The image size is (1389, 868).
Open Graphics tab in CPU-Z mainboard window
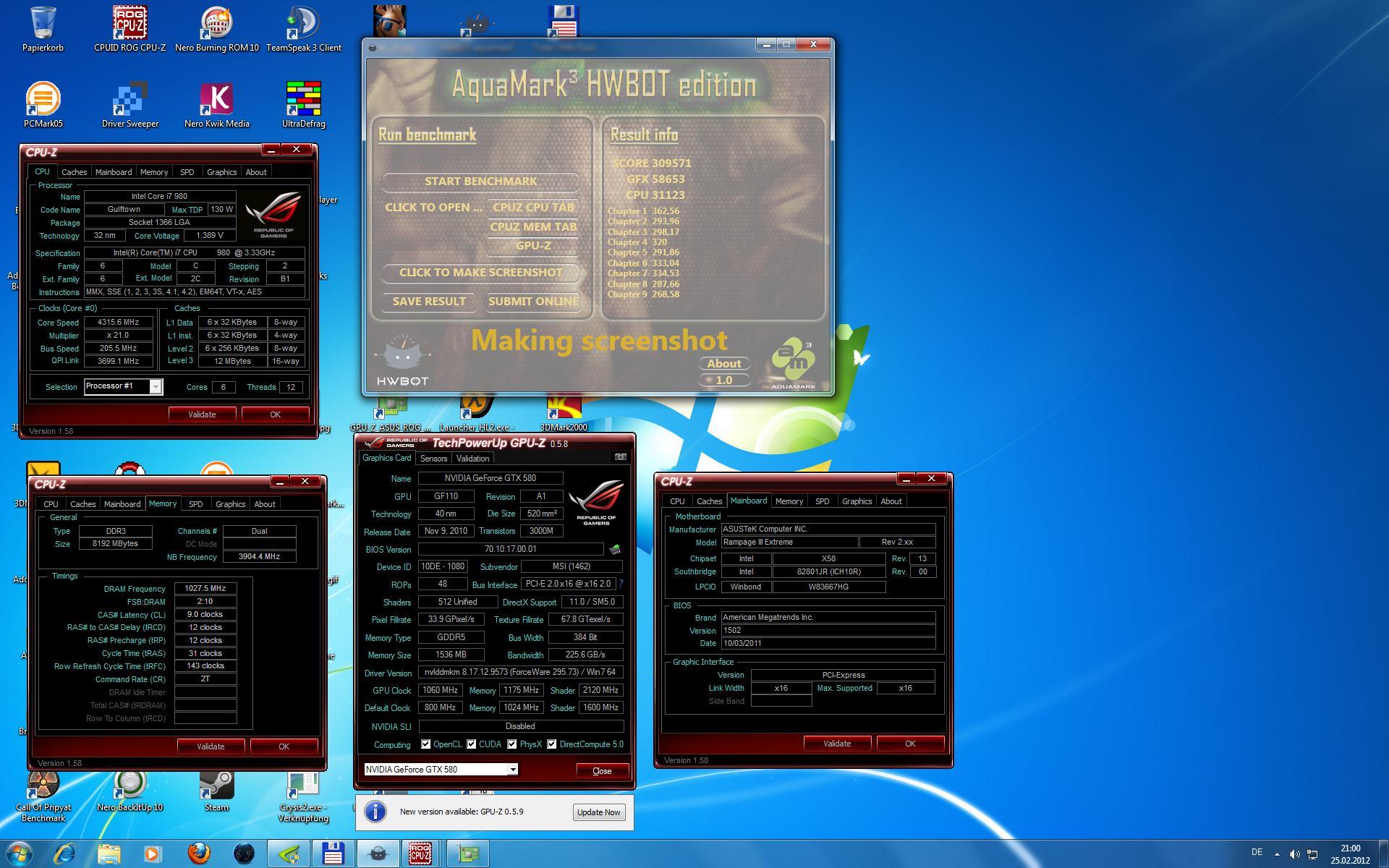[857, 501]
